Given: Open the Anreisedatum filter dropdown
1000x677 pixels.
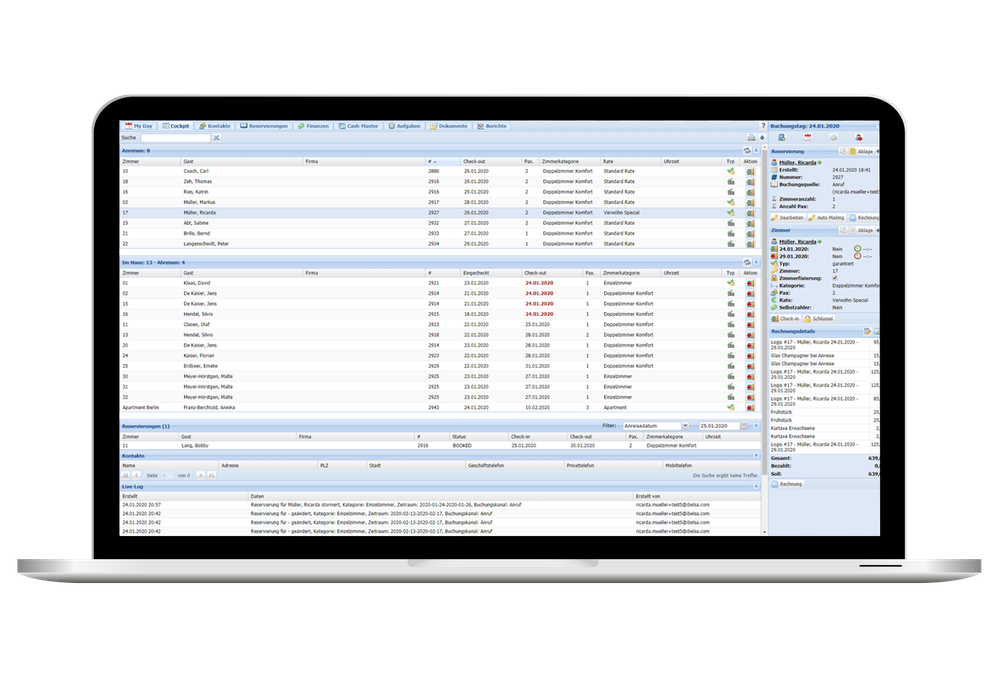Looking at the screenshot, I should coord(686,426).
